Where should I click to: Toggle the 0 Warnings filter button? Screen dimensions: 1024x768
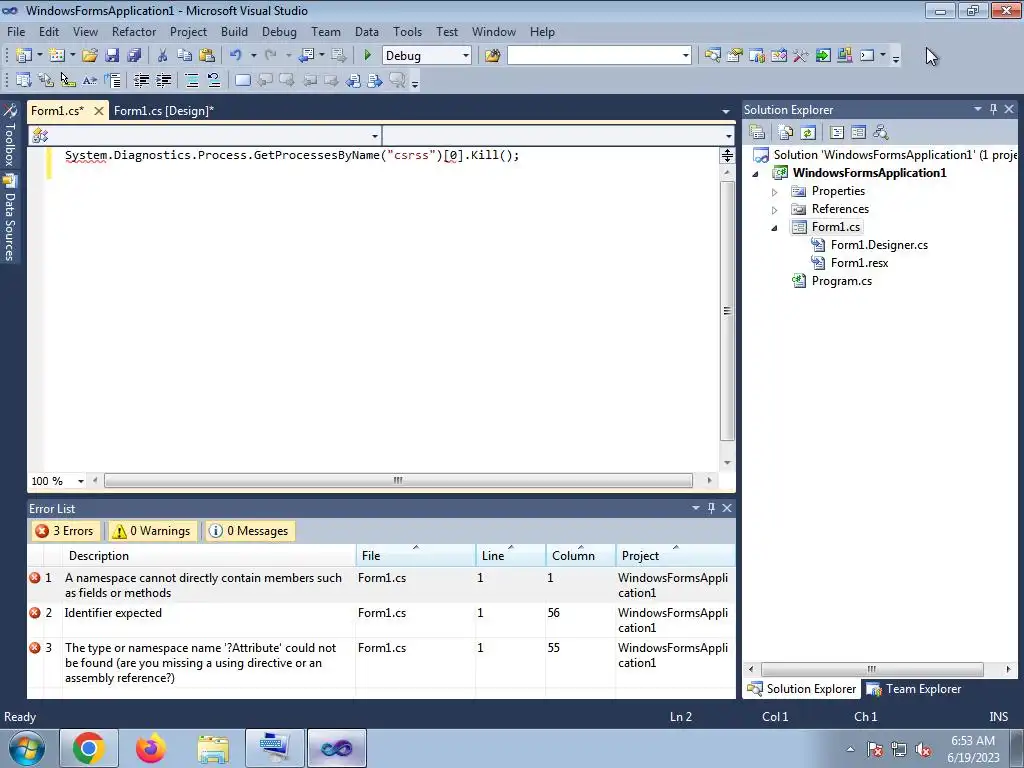[151, 531]
